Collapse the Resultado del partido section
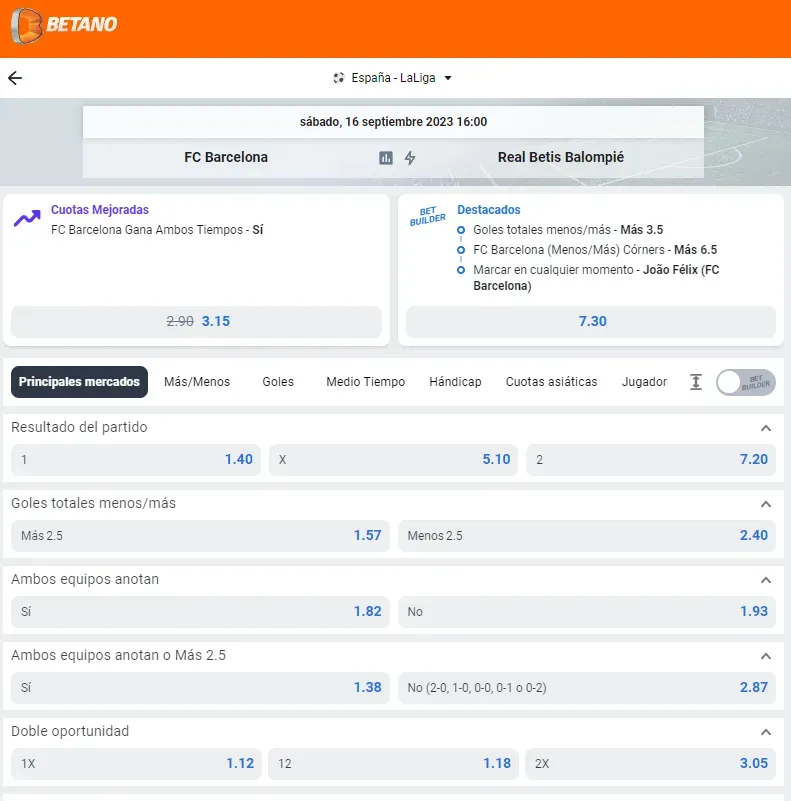 [x=766, y=428]
